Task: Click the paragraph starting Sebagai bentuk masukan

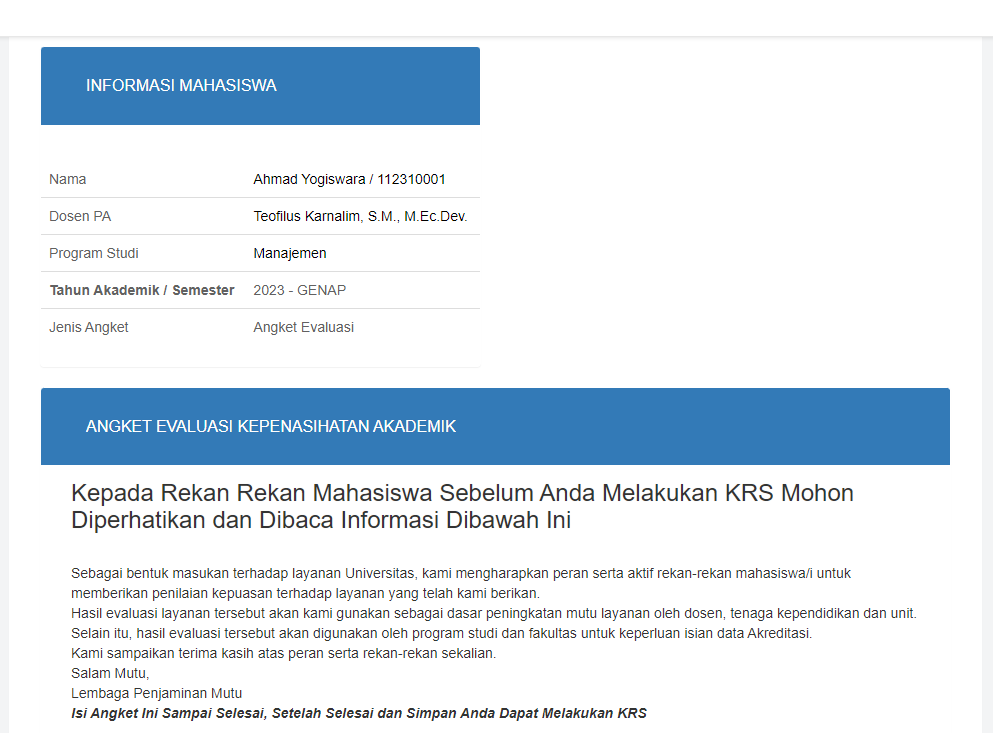Action: tap(461, 583)
